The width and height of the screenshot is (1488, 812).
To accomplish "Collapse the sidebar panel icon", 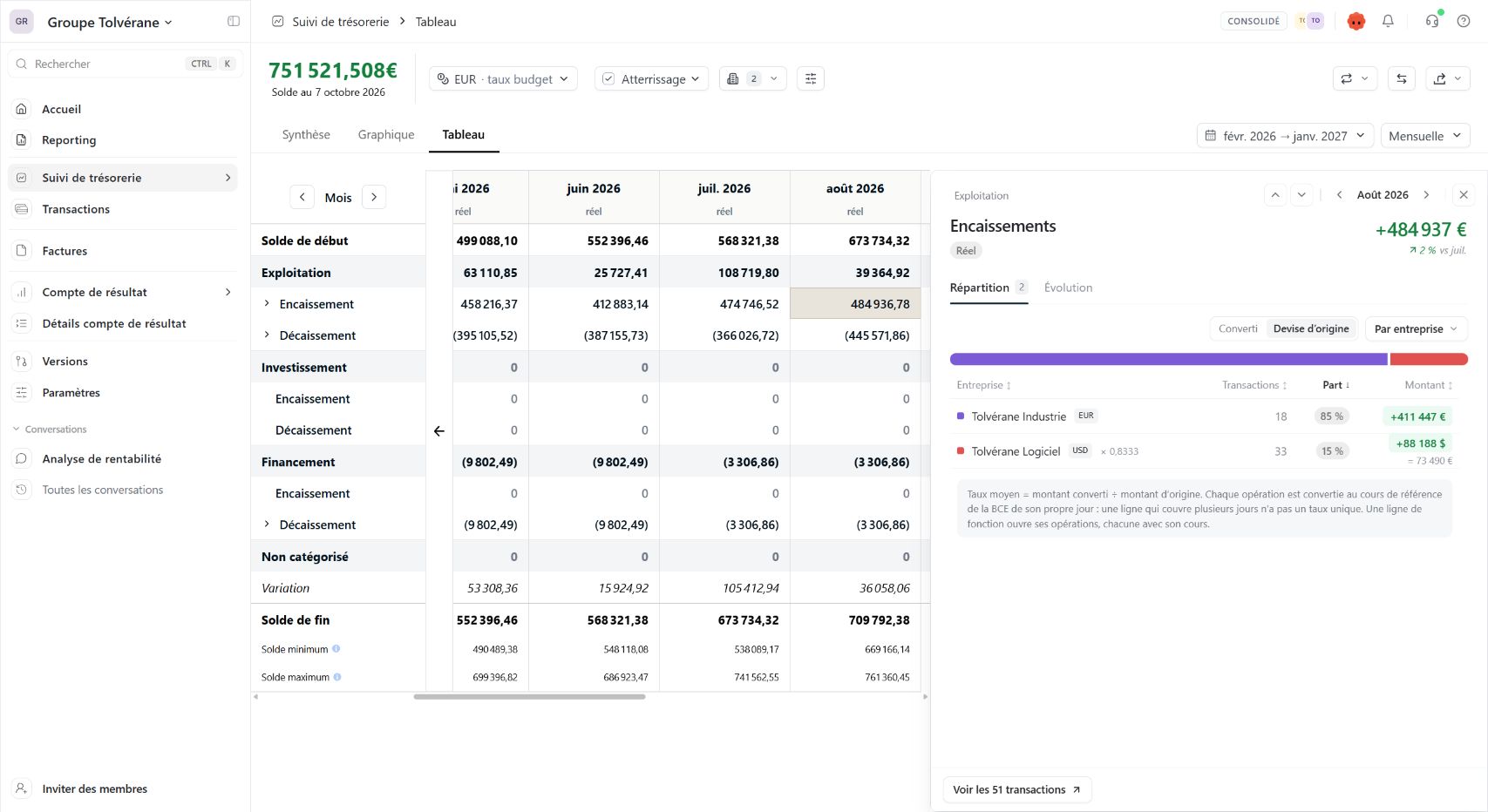I will (234, 22).
